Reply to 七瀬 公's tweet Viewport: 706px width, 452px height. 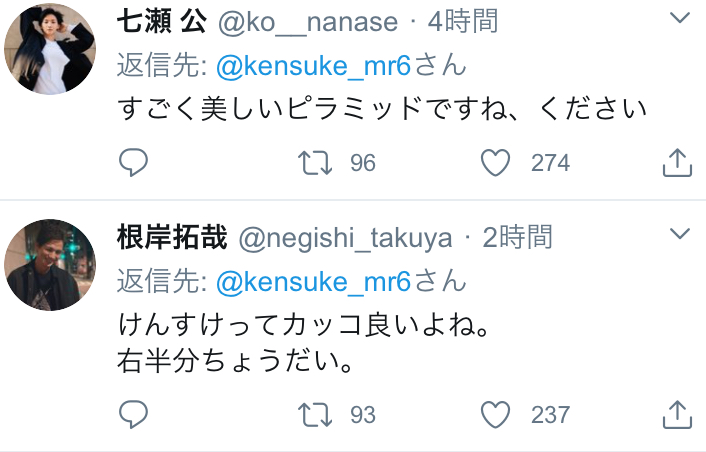(133, 162)
